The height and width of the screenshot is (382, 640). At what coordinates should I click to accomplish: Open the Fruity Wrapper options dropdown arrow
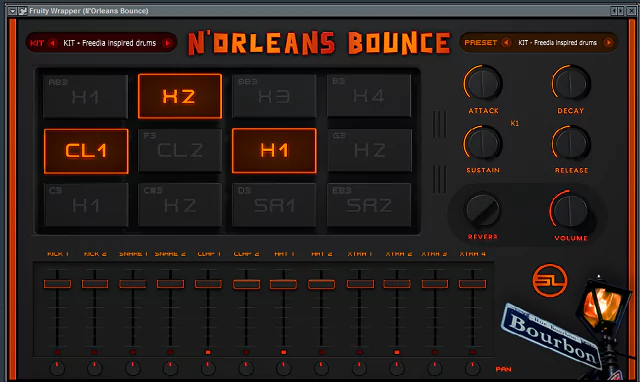(x=13, y=11)
